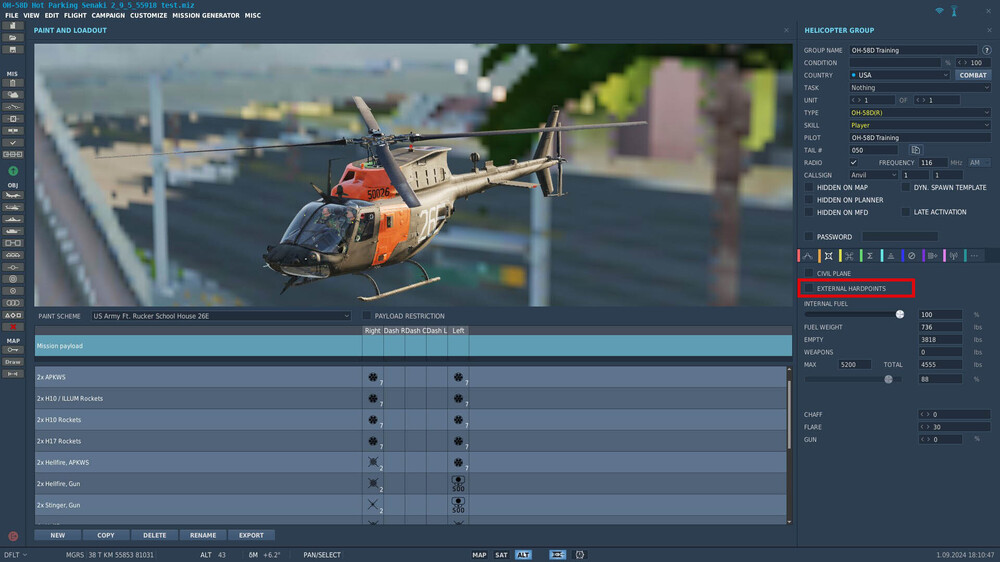1000x562 pixels.
Task: Open the Triggered Actions tab icon
Action: tap(849, 256)
